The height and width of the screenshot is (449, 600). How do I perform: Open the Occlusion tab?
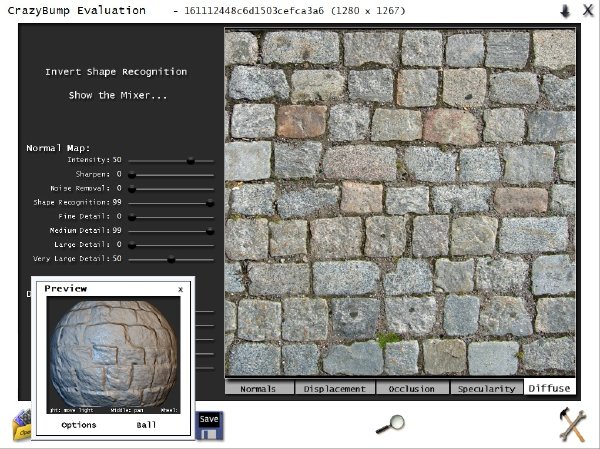[x=412, y=388]
